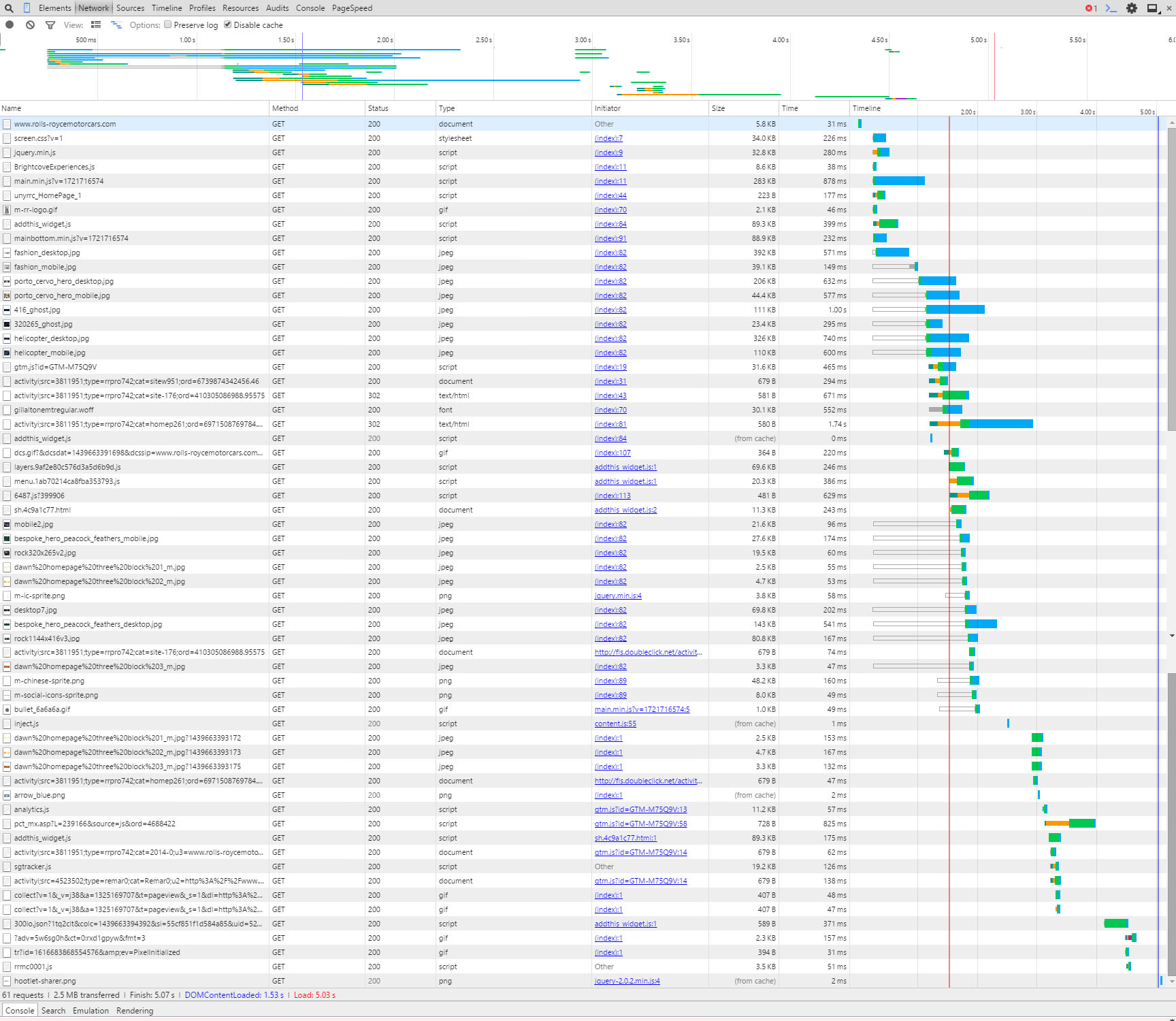Clear the network log
1176x1021 pixels.
tap(30, 25)
